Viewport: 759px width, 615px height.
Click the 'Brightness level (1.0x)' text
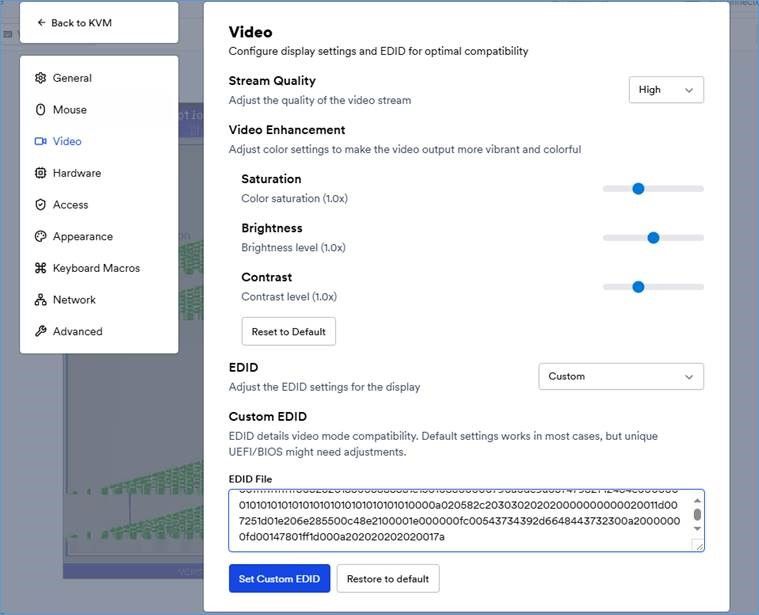click(x=293, y=248)
